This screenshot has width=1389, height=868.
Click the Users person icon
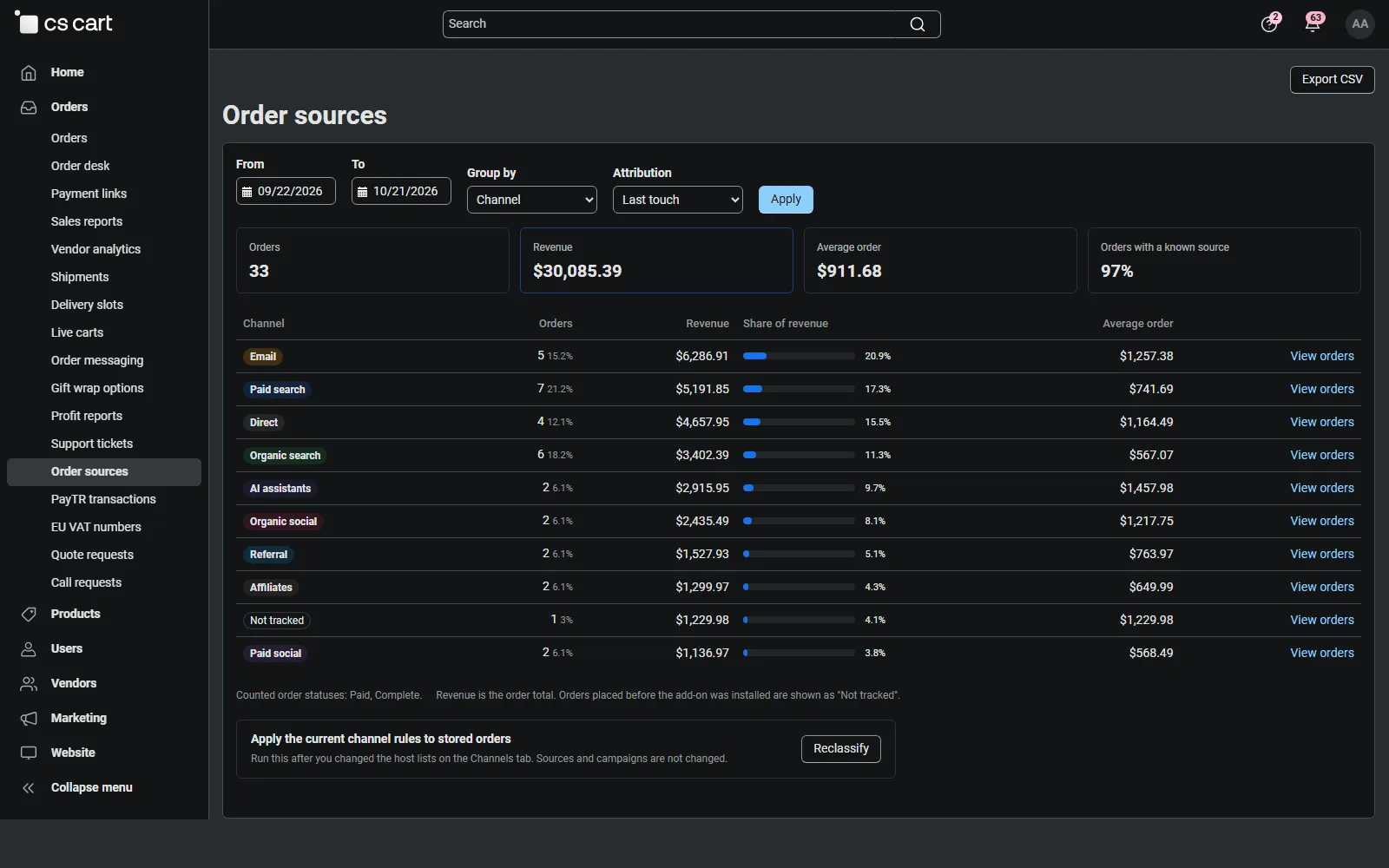[x=29, y=649]
